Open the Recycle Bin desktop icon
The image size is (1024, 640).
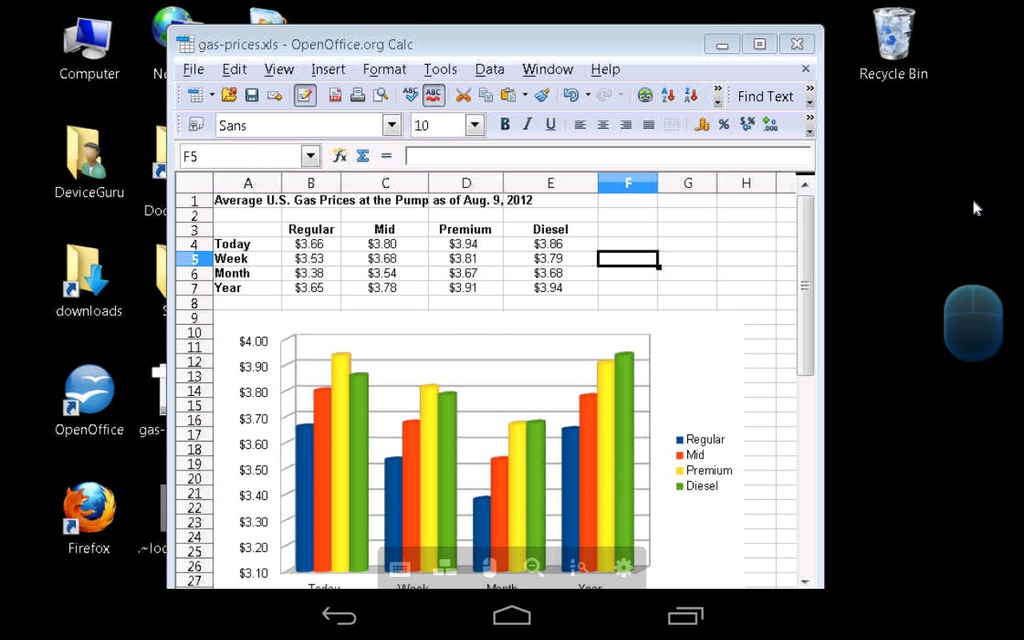tap(893, 44)
